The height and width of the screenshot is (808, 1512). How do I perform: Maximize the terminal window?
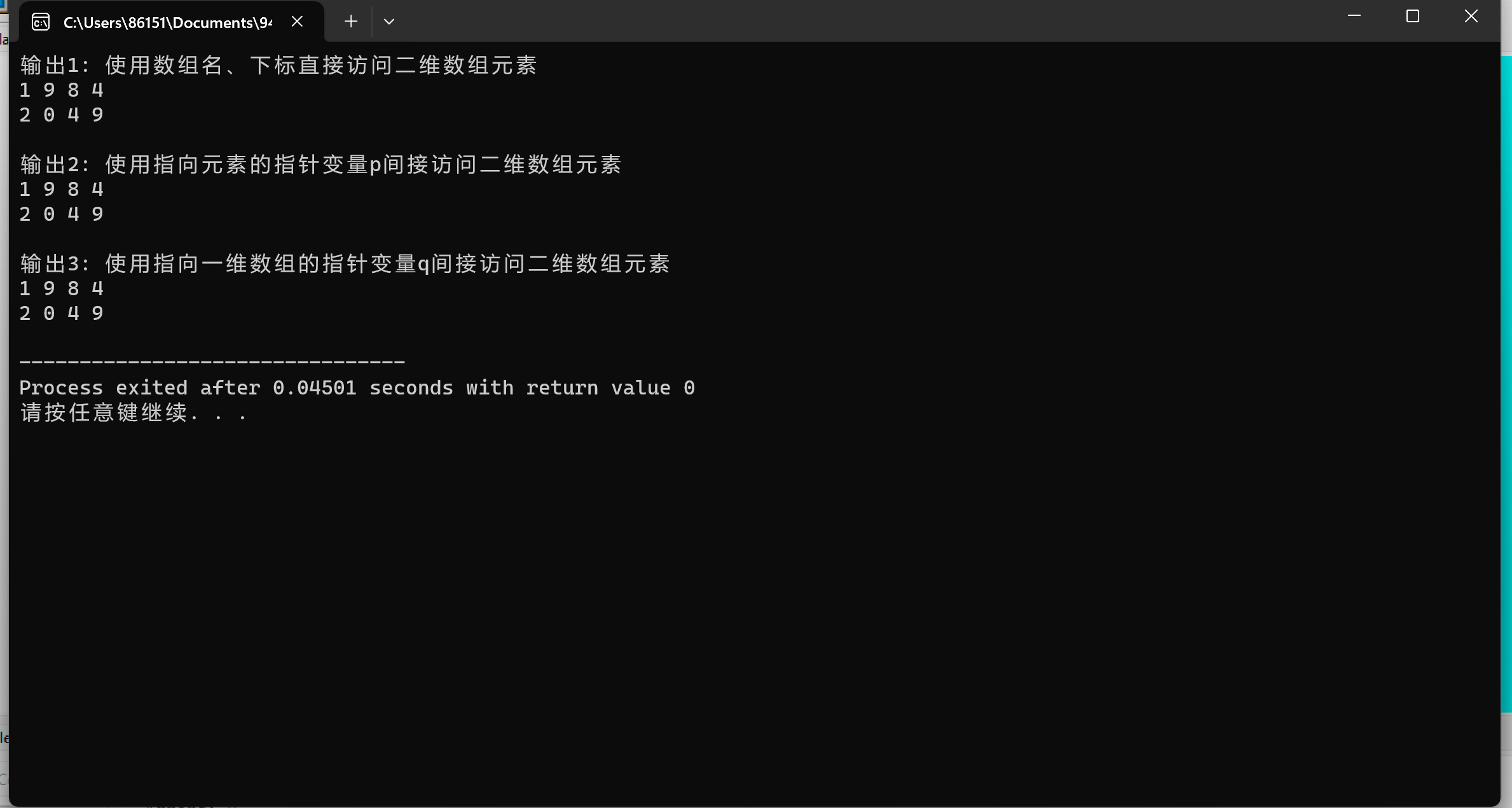[1413, 17]
